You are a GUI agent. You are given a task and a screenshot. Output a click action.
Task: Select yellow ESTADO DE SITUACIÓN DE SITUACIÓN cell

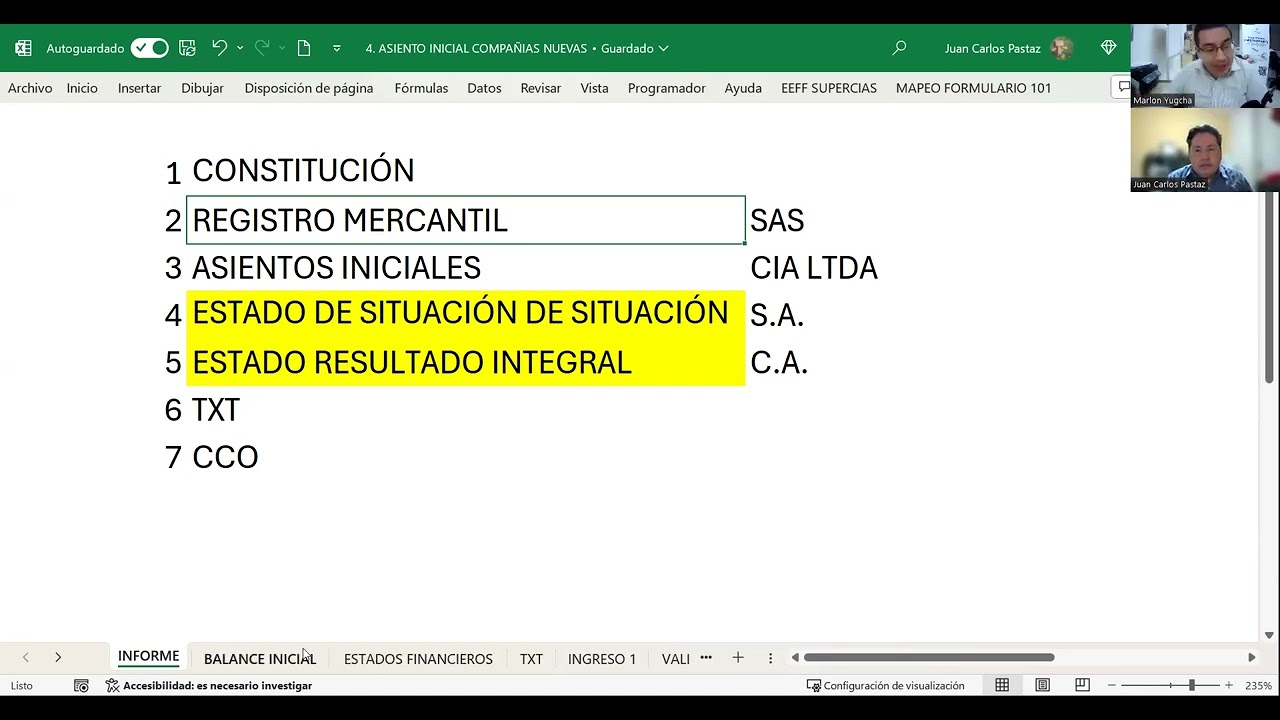(466, 314)
